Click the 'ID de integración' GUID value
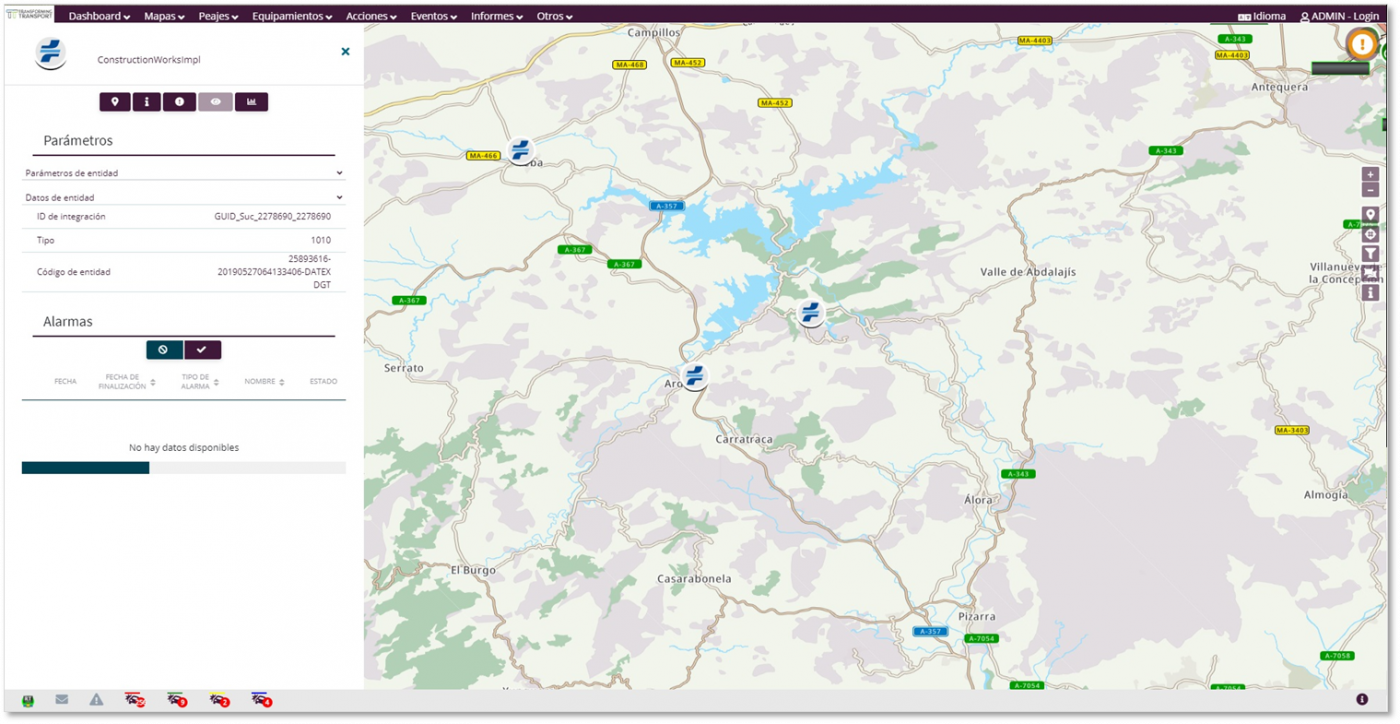This screenshot has height=724, width=1400. (x=272, y=216)
